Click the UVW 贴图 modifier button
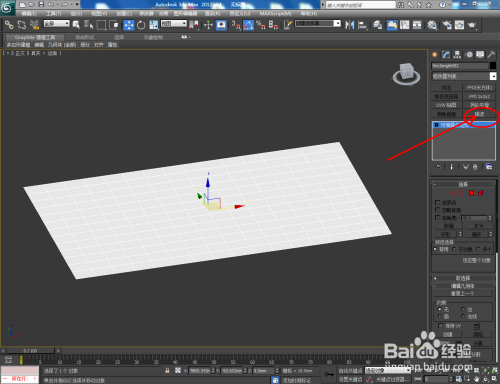500x384 pixels. click(x=446, y=105)
